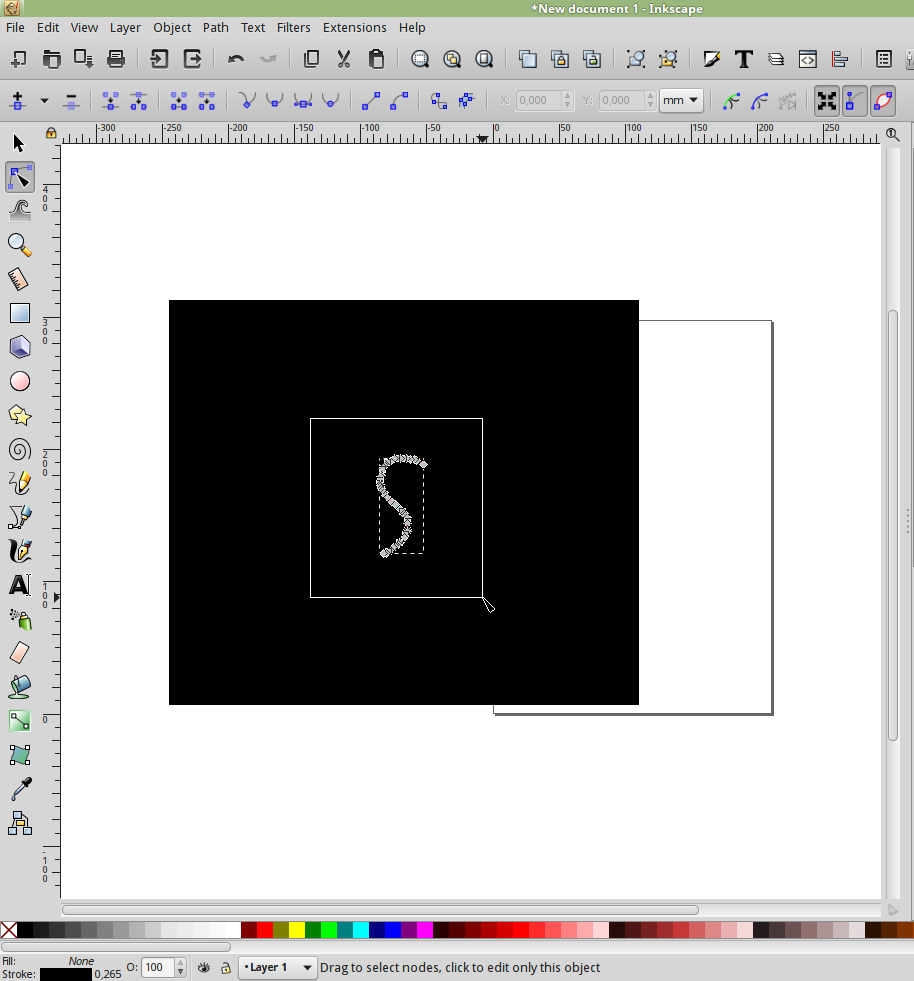Click the Cut scissors icon

click(344, 59)
